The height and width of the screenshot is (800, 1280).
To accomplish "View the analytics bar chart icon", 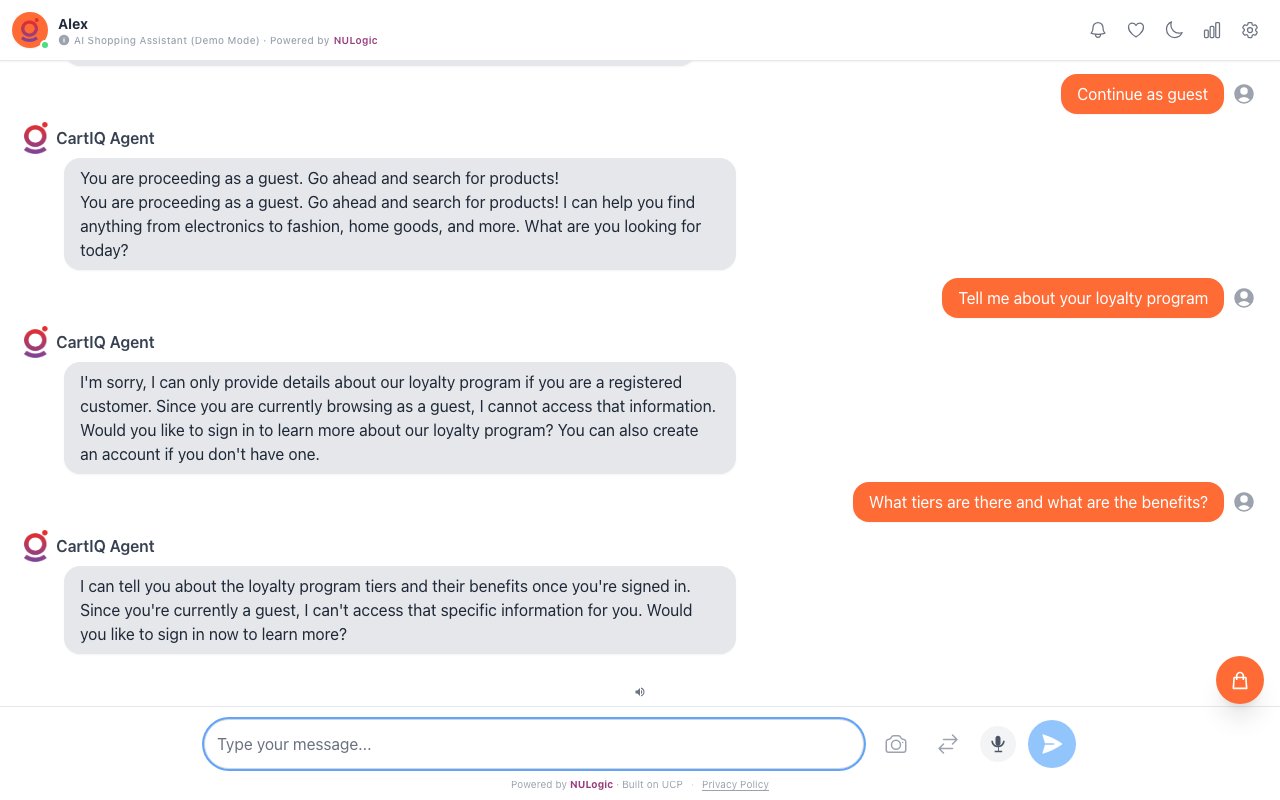I will pyautogui.click(x=1212, y=30).
